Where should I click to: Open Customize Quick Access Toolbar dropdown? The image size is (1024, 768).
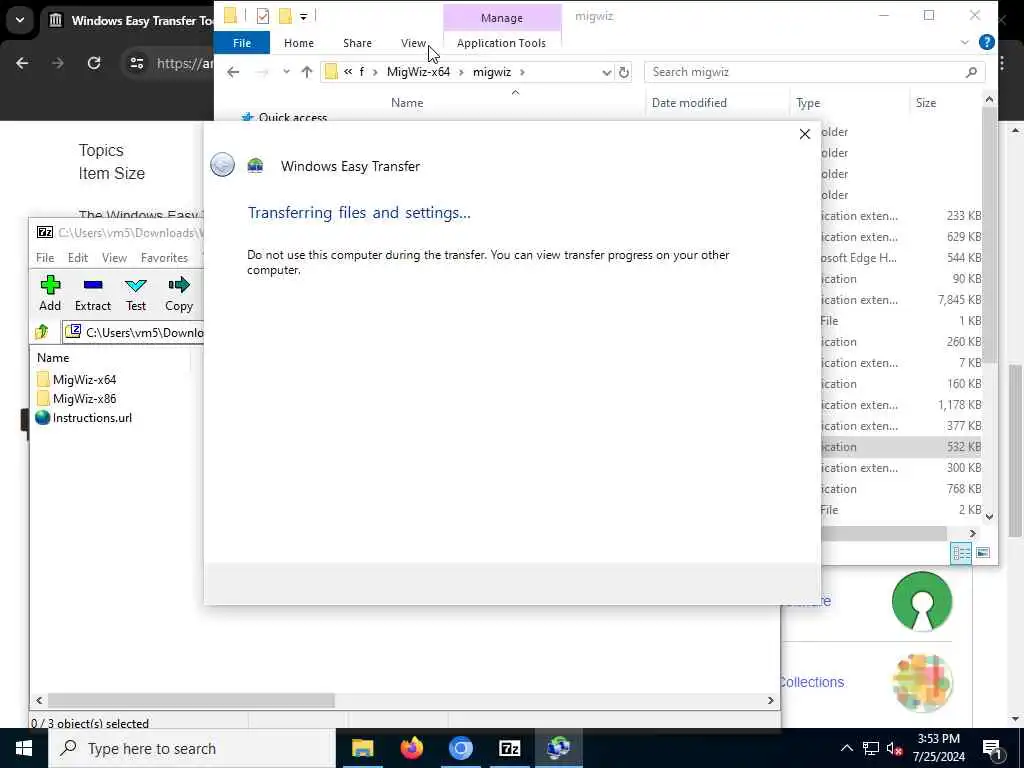(304, 16)
